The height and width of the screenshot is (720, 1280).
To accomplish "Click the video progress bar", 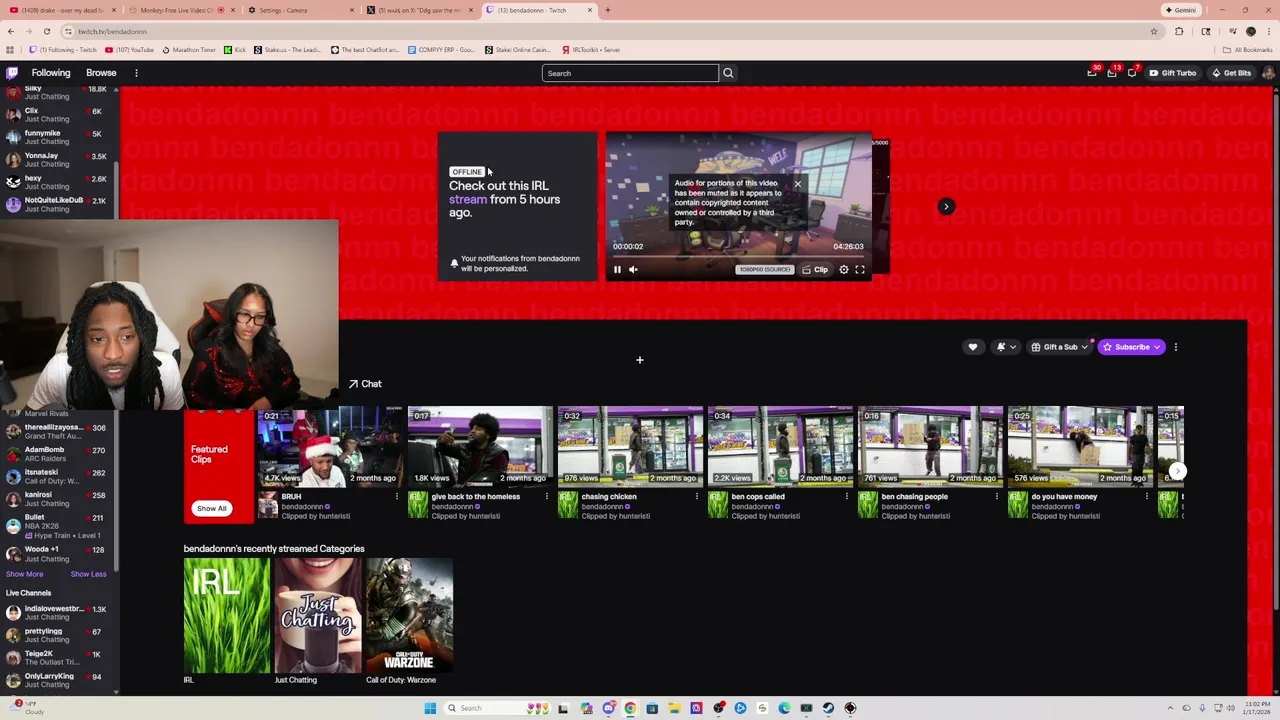I will pos(738,257).
